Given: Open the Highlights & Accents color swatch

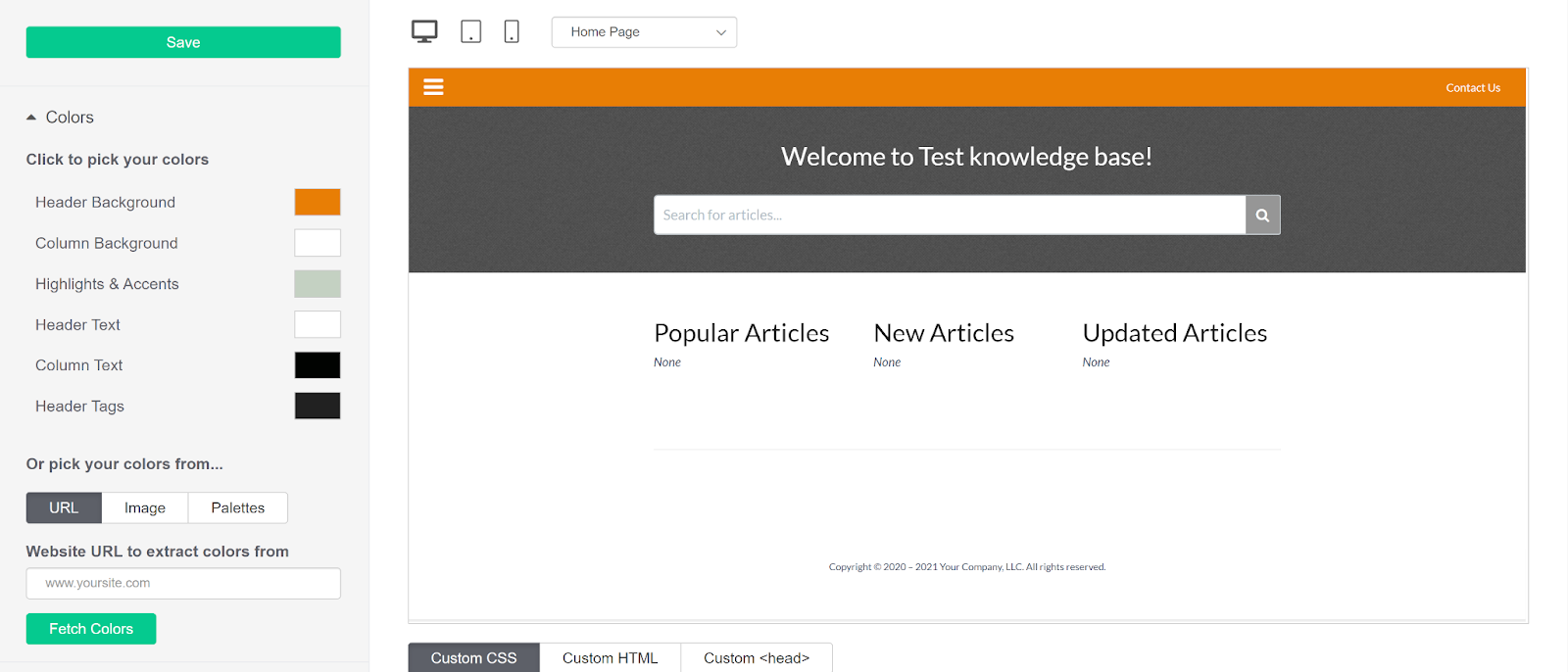Looking at the screenshot, I should point(318,284).
